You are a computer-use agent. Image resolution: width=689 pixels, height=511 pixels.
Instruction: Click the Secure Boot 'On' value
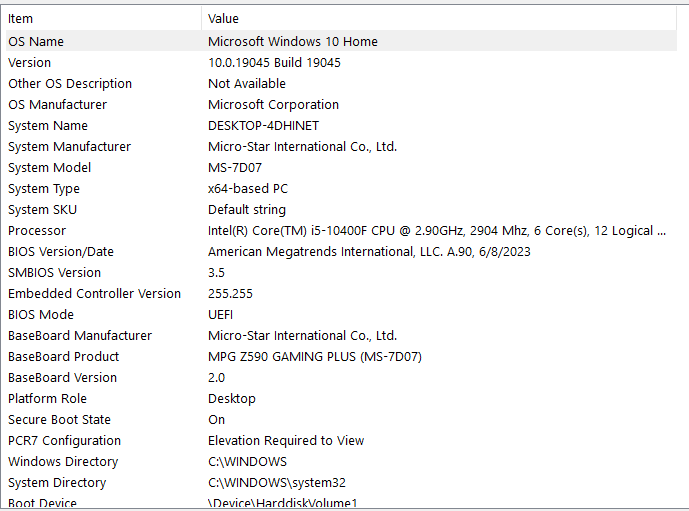216,420
